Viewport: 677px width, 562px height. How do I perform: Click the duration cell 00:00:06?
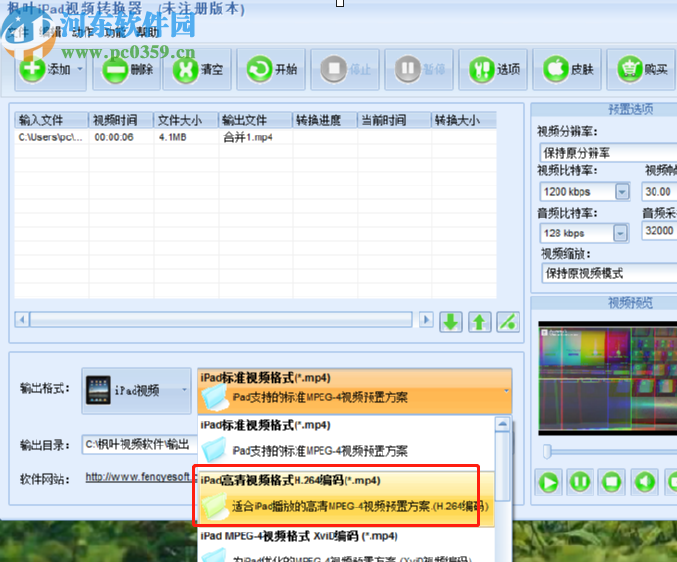tap(114, 137)
